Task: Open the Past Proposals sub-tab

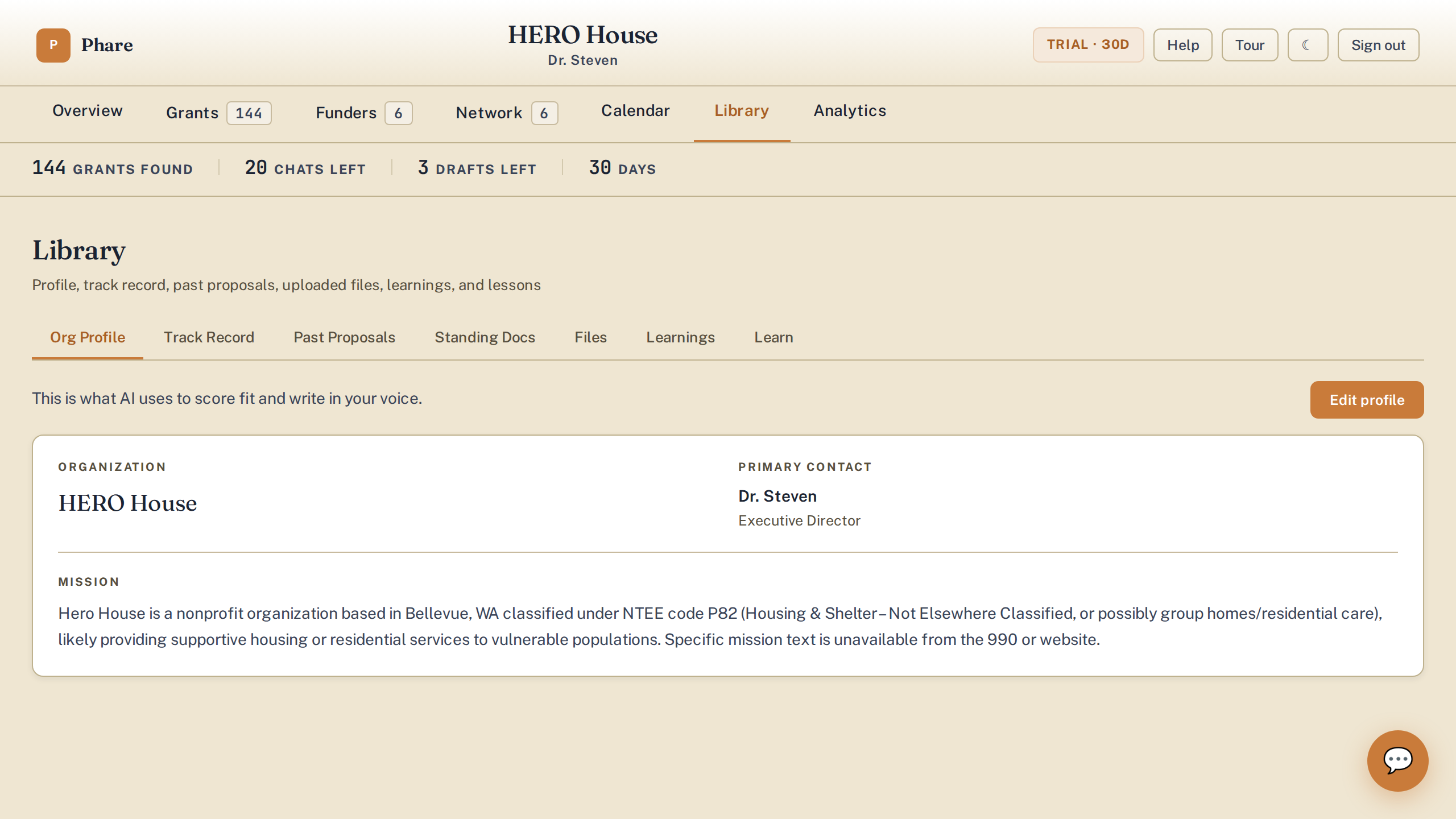Action: pyautogui.click(x=344, y=337)
